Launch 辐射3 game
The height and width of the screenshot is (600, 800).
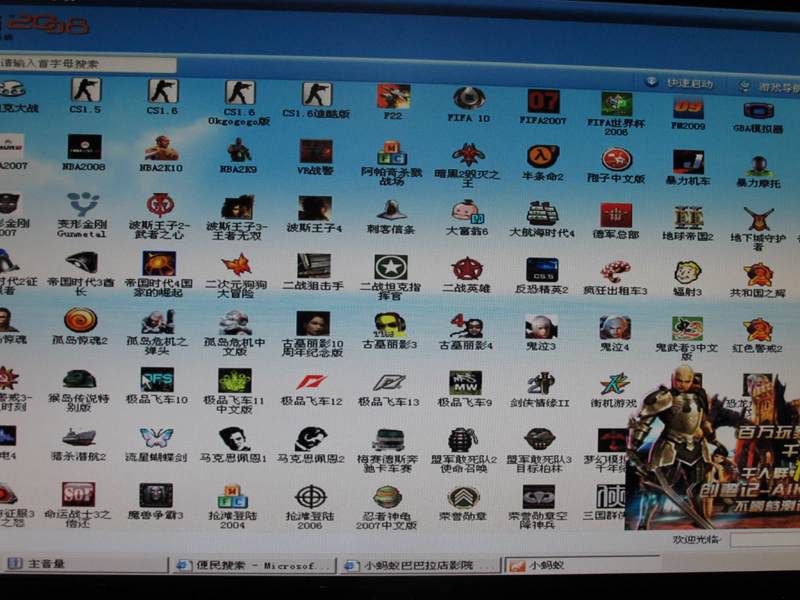click(688, 273)
